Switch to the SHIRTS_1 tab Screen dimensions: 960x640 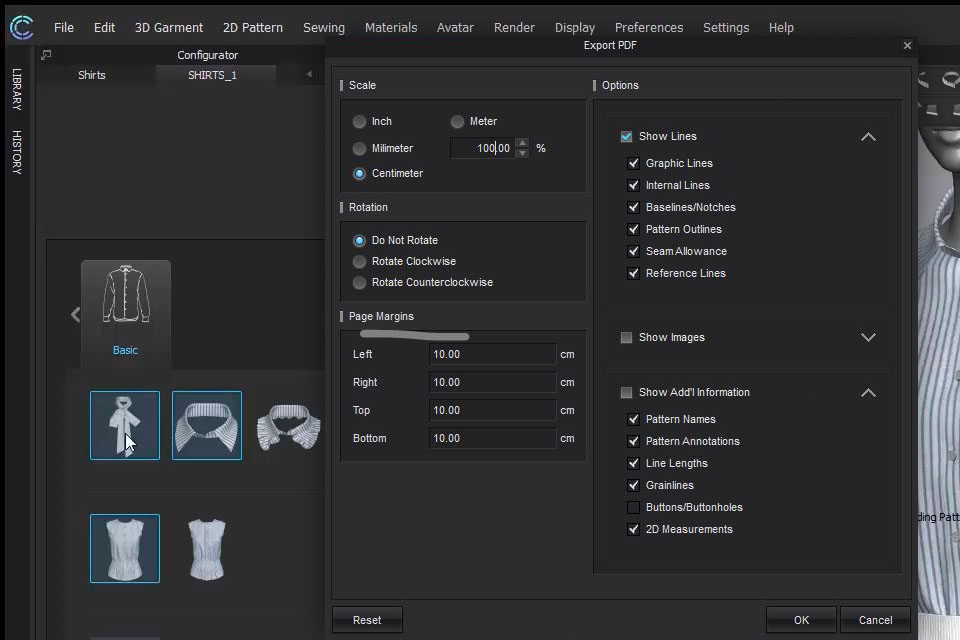tap(212, 75)
